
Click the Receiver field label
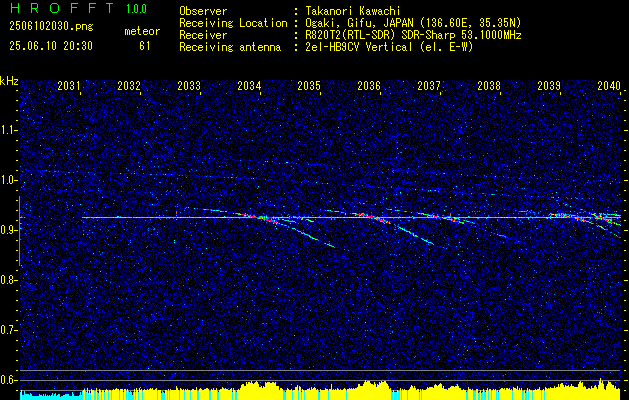(203, 35)
